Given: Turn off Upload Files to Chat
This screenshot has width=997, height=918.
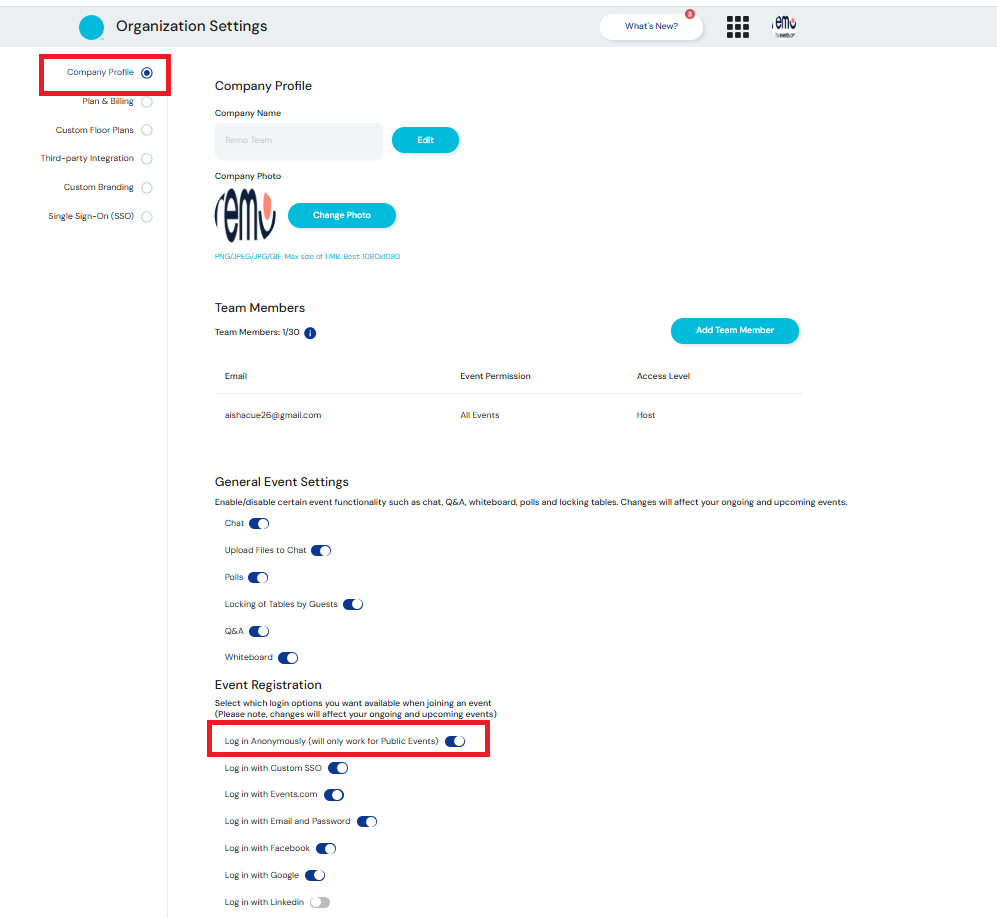Looking at the screenshot, I should click(x=321, y=550).
